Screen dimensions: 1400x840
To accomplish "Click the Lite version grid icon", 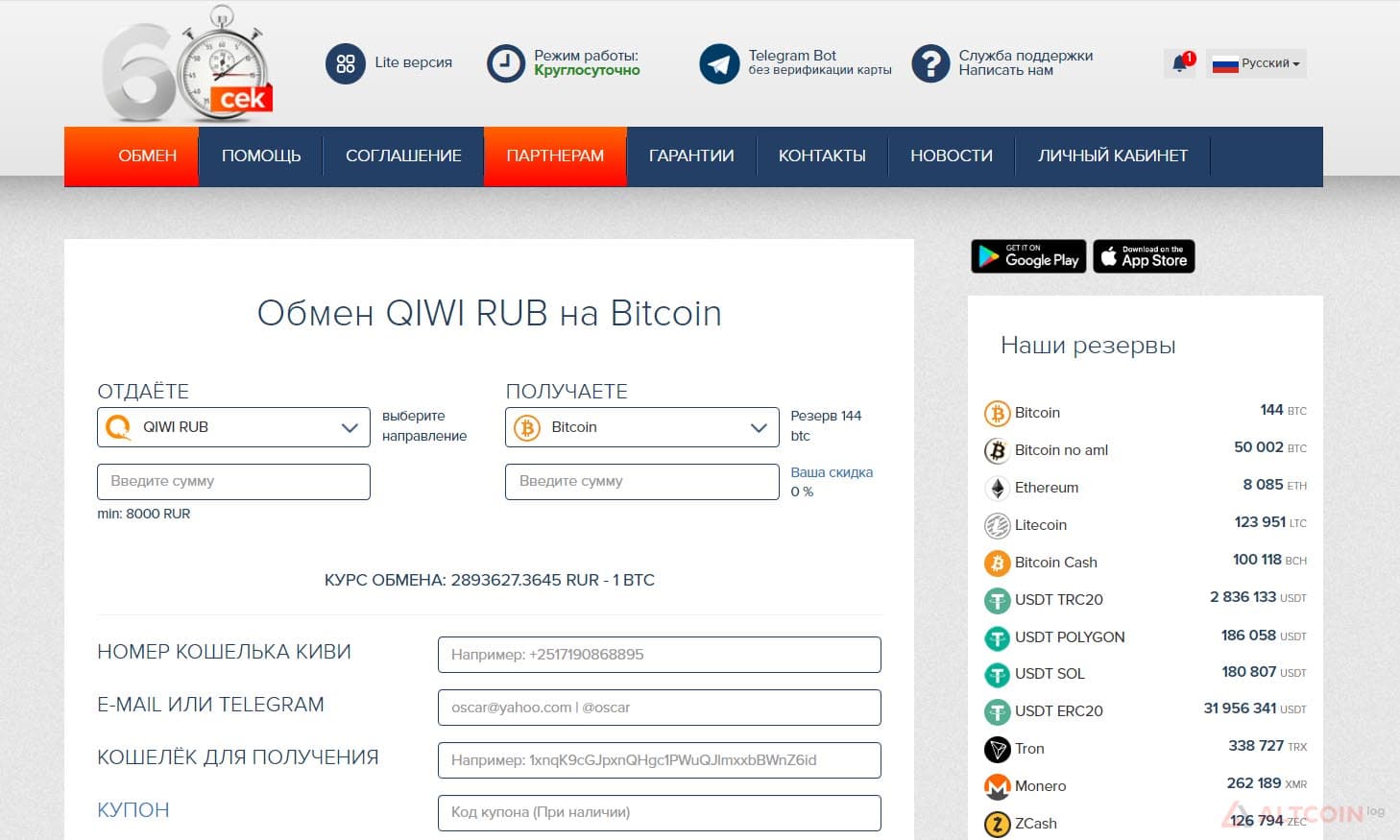I will tap(346, 64).
